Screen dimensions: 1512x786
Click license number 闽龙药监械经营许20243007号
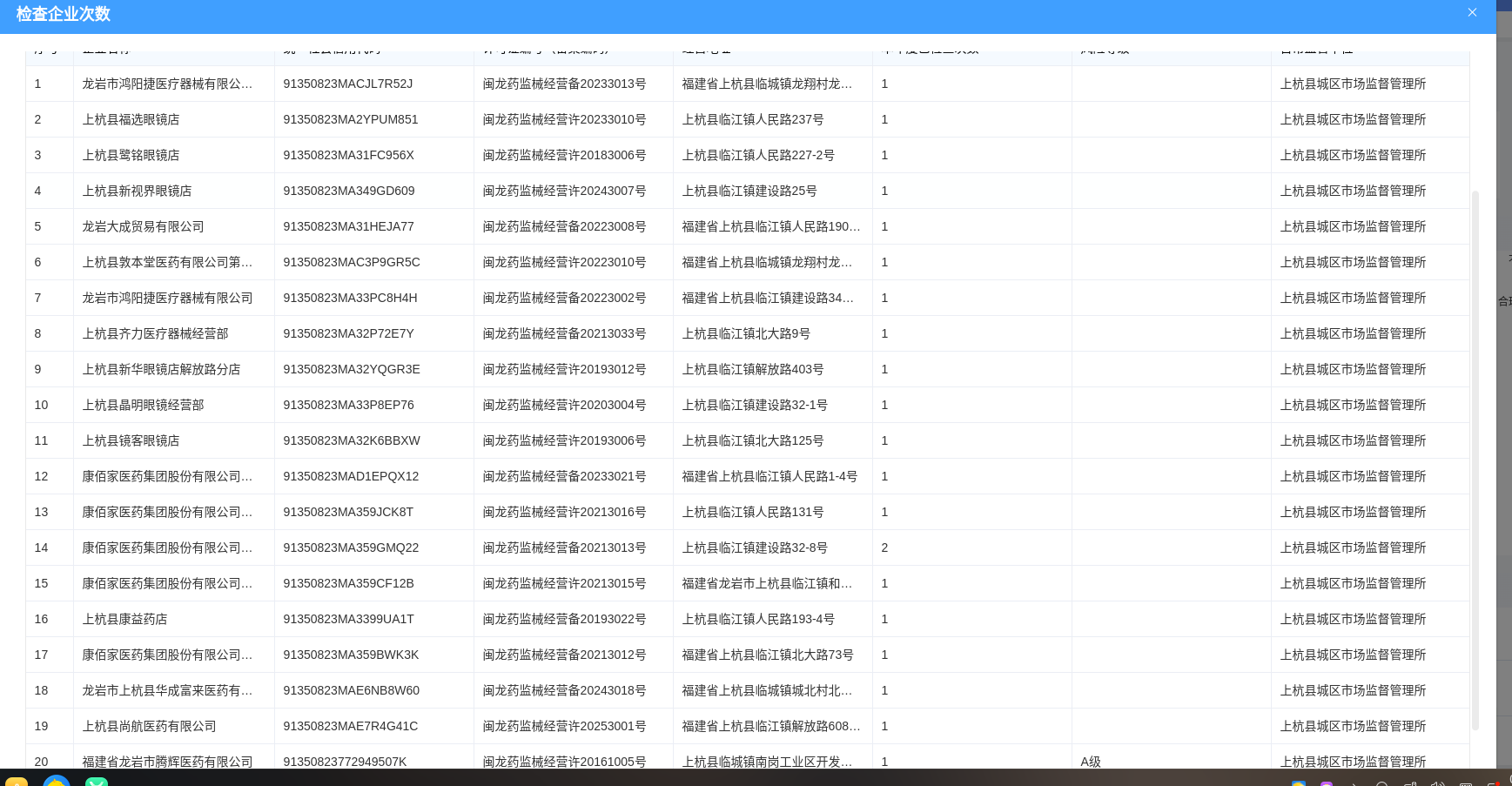(564, 191)
